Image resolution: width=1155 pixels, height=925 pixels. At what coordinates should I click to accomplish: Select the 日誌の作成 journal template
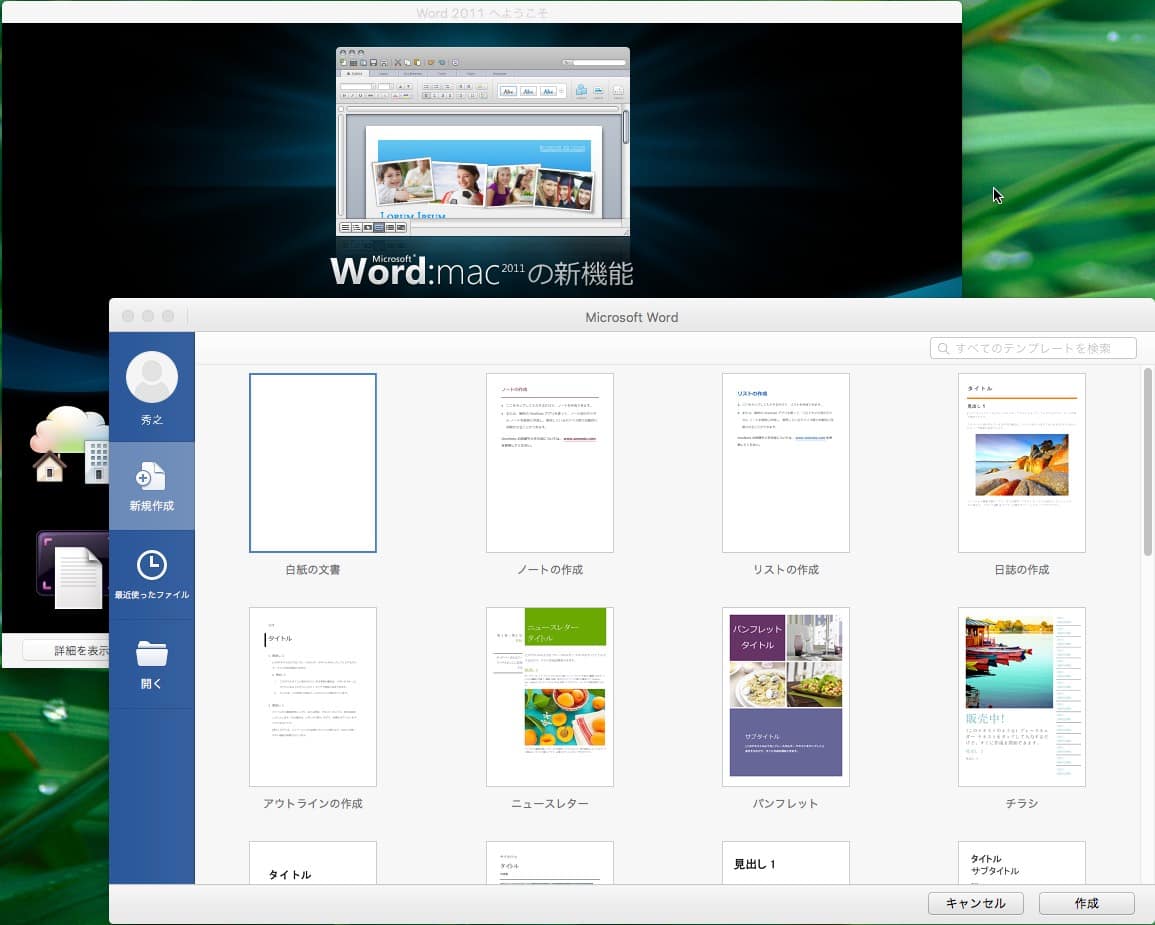(x=1021, y=462)
